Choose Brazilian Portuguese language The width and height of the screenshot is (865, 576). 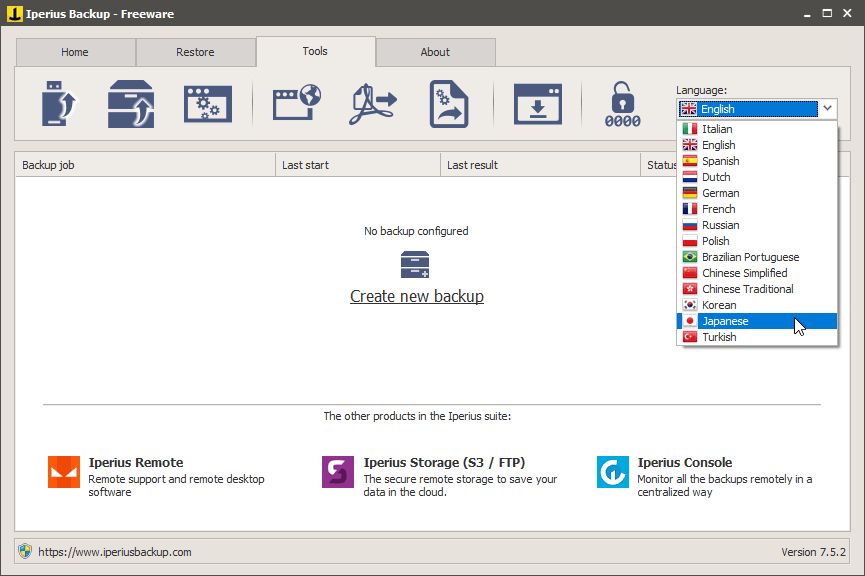click(757, 257)
